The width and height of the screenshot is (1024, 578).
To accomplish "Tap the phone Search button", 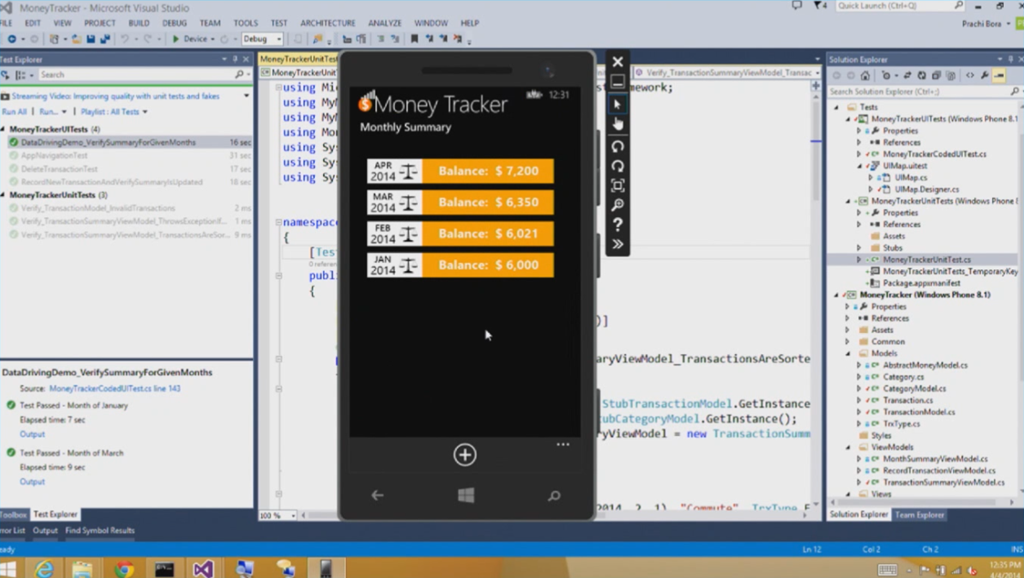I will [554, 496].
